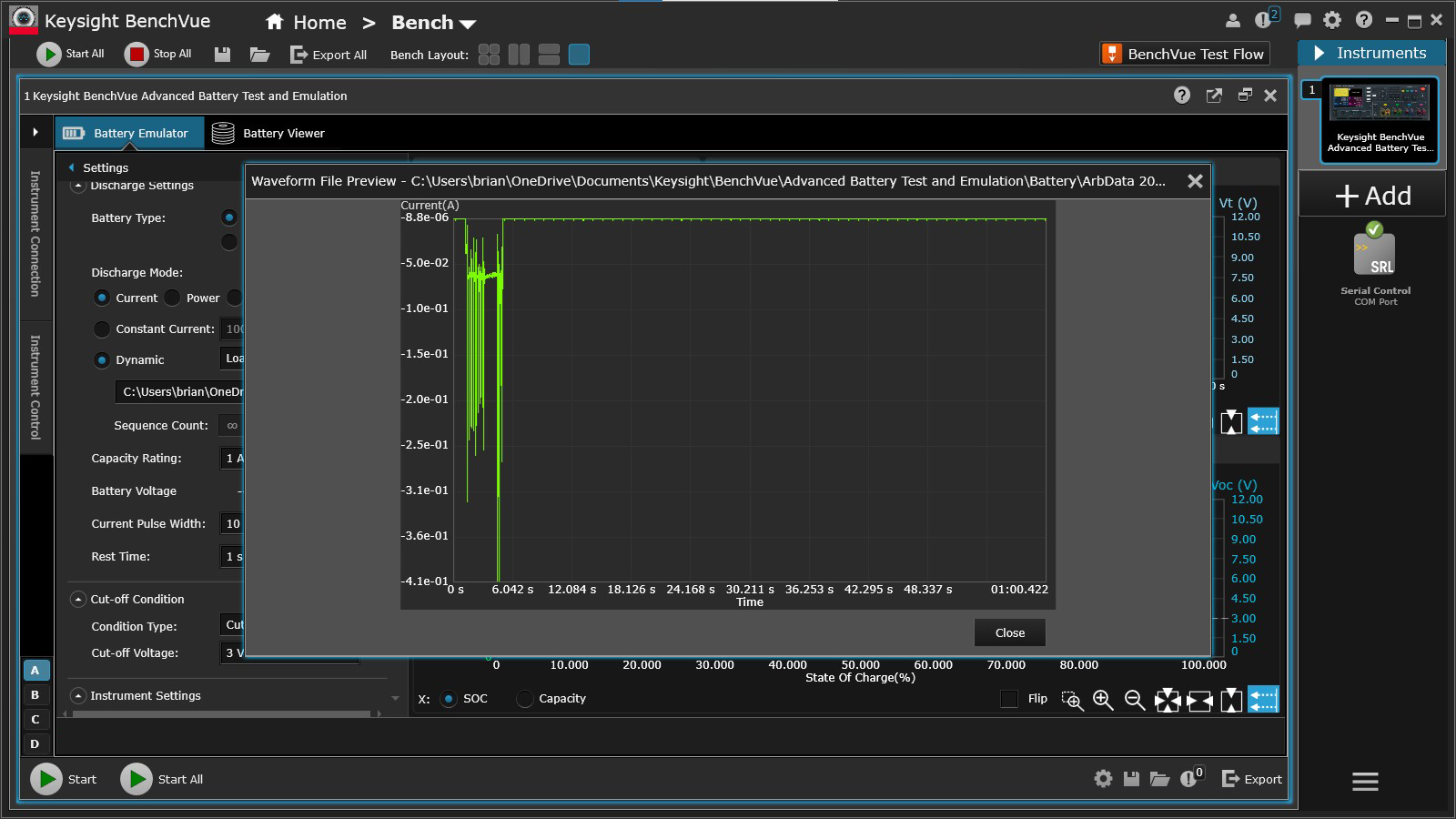This screenshot has width=1456, height=819.
Task: Click the bottom Start All button
Action: coord(162,779)
